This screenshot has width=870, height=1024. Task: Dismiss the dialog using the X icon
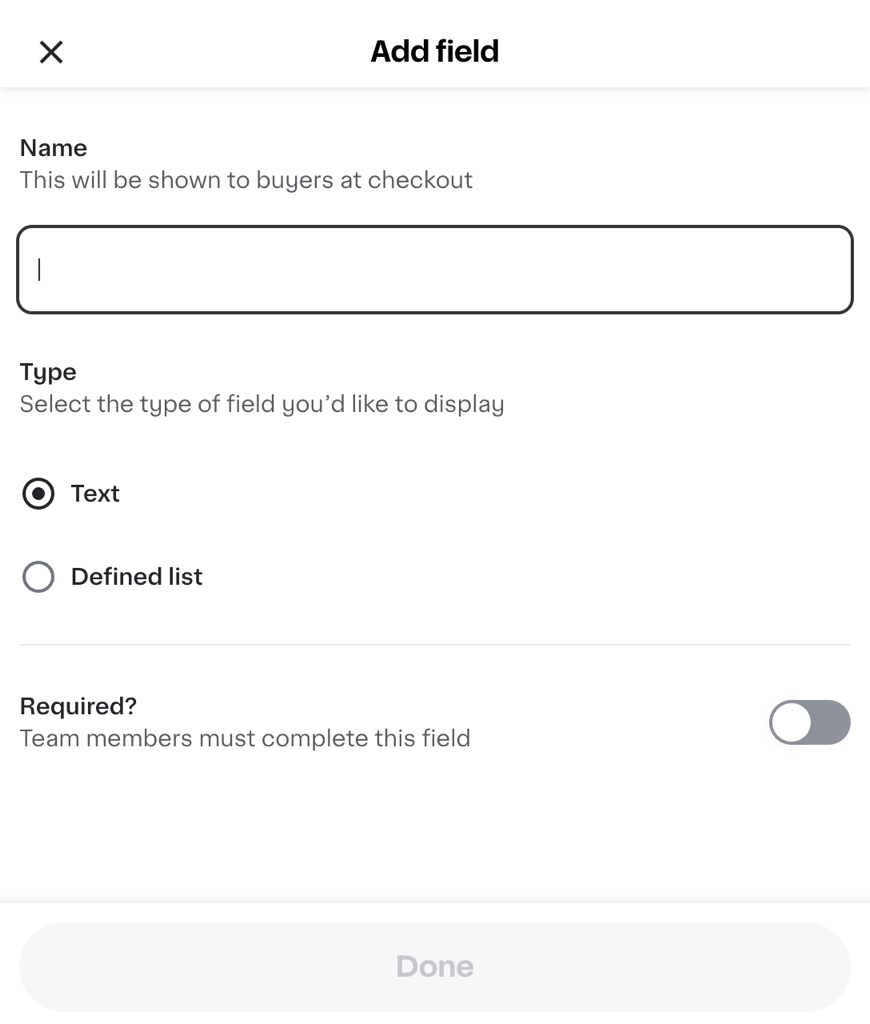[50, 51]
